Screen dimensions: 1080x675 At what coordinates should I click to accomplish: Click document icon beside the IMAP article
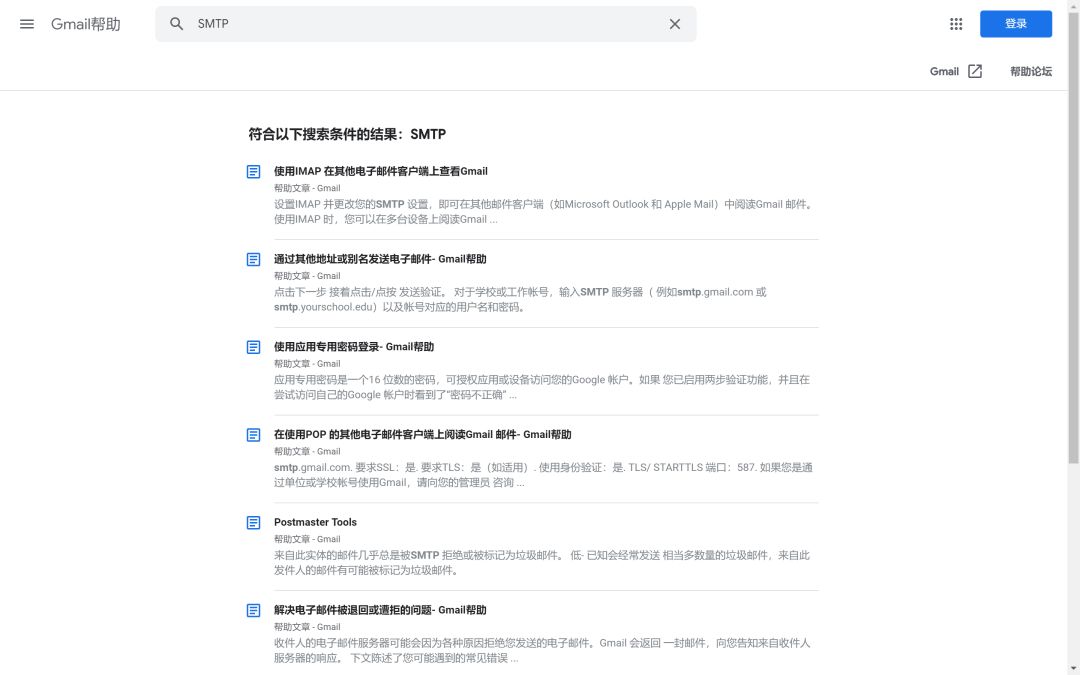[x=254, y=172]
